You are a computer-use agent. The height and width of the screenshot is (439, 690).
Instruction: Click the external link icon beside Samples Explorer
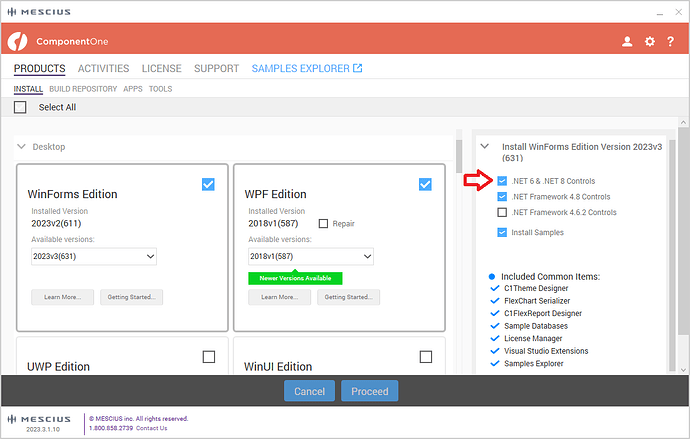(x=358, y=68)
